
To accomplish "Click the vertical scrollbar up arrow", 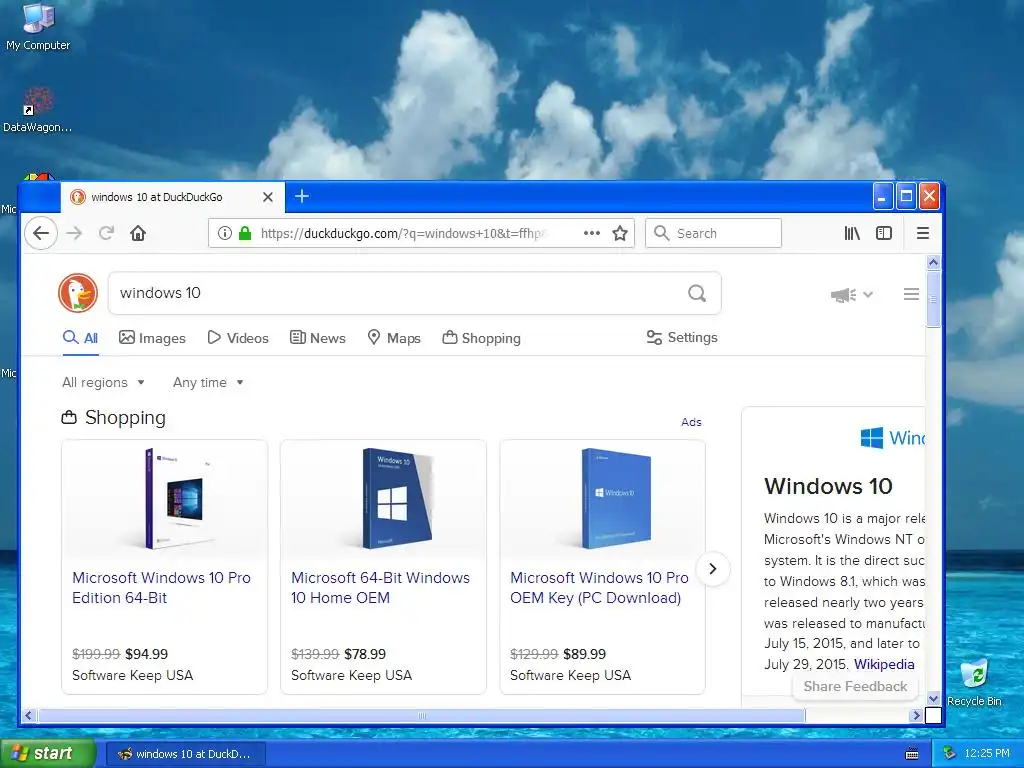I will (x=933, y=263).
